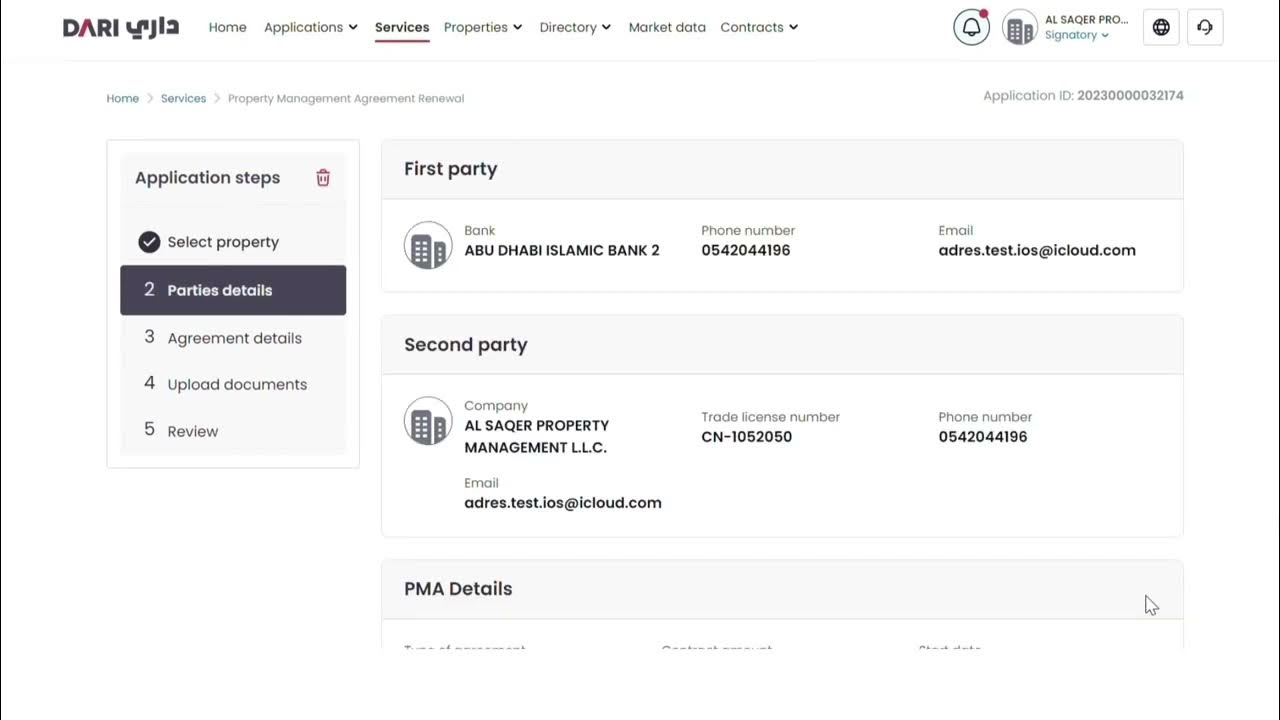Expand the Applications dropdown menu
This screenshot has width=1280, height=720.
pyautogui.click(x=310, y=27)
